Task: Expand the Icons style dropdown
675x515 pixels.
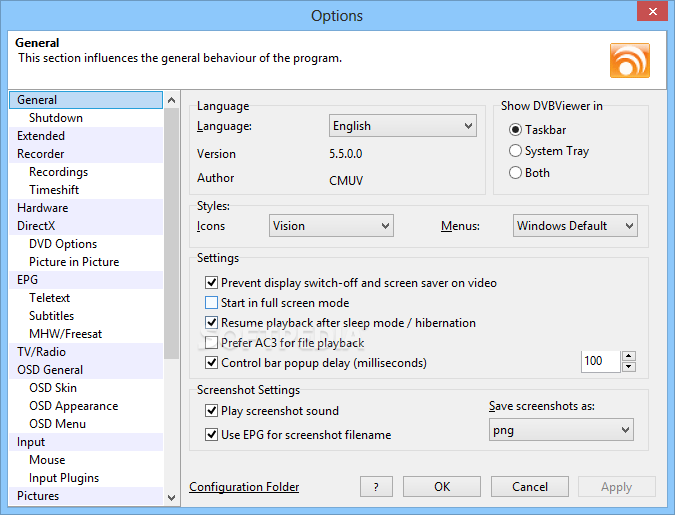Action: point(331,226)
